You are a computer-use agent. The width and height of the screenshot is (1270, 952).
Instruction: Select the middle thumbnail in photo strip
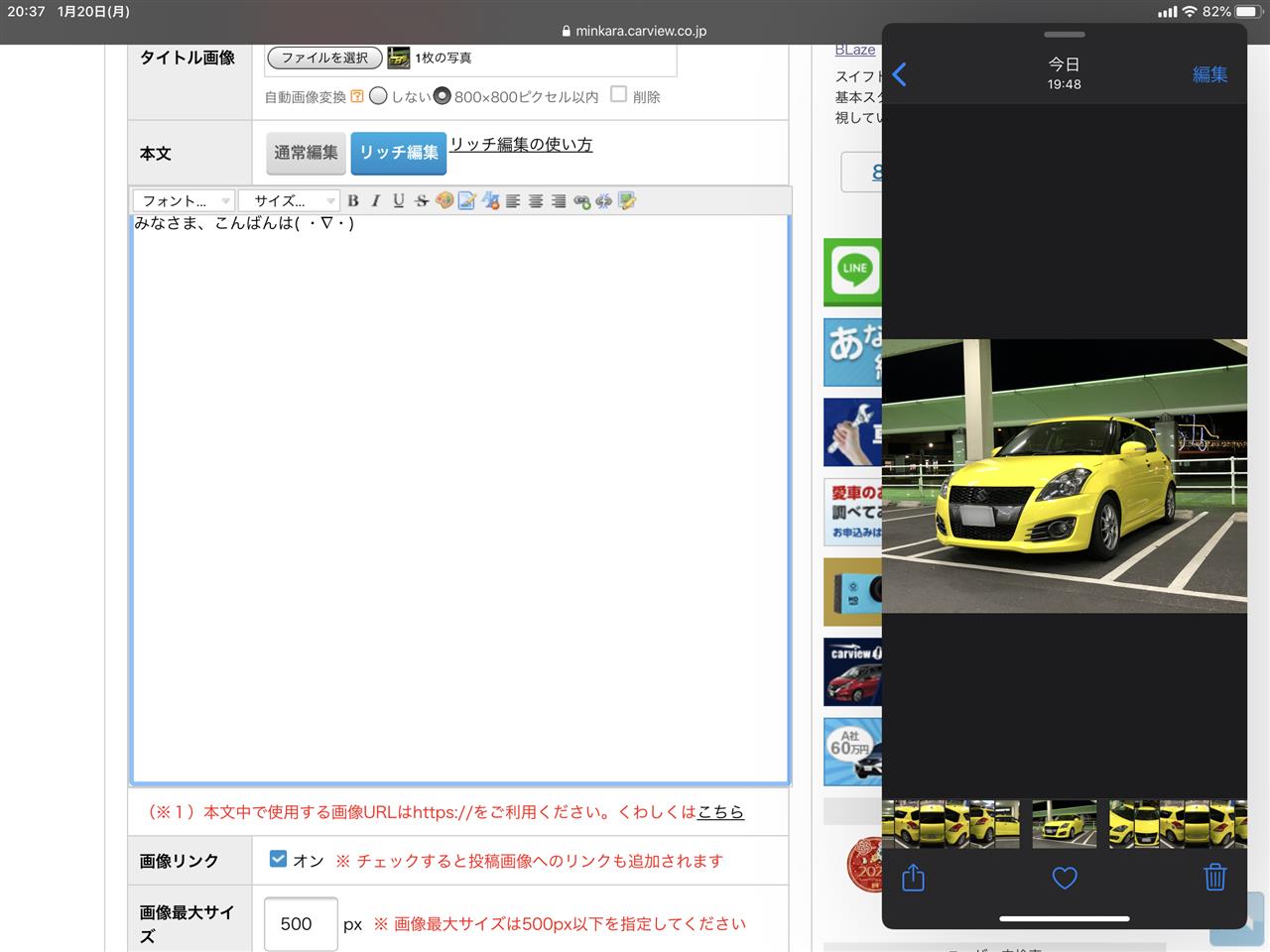[x=1064, y=824]
